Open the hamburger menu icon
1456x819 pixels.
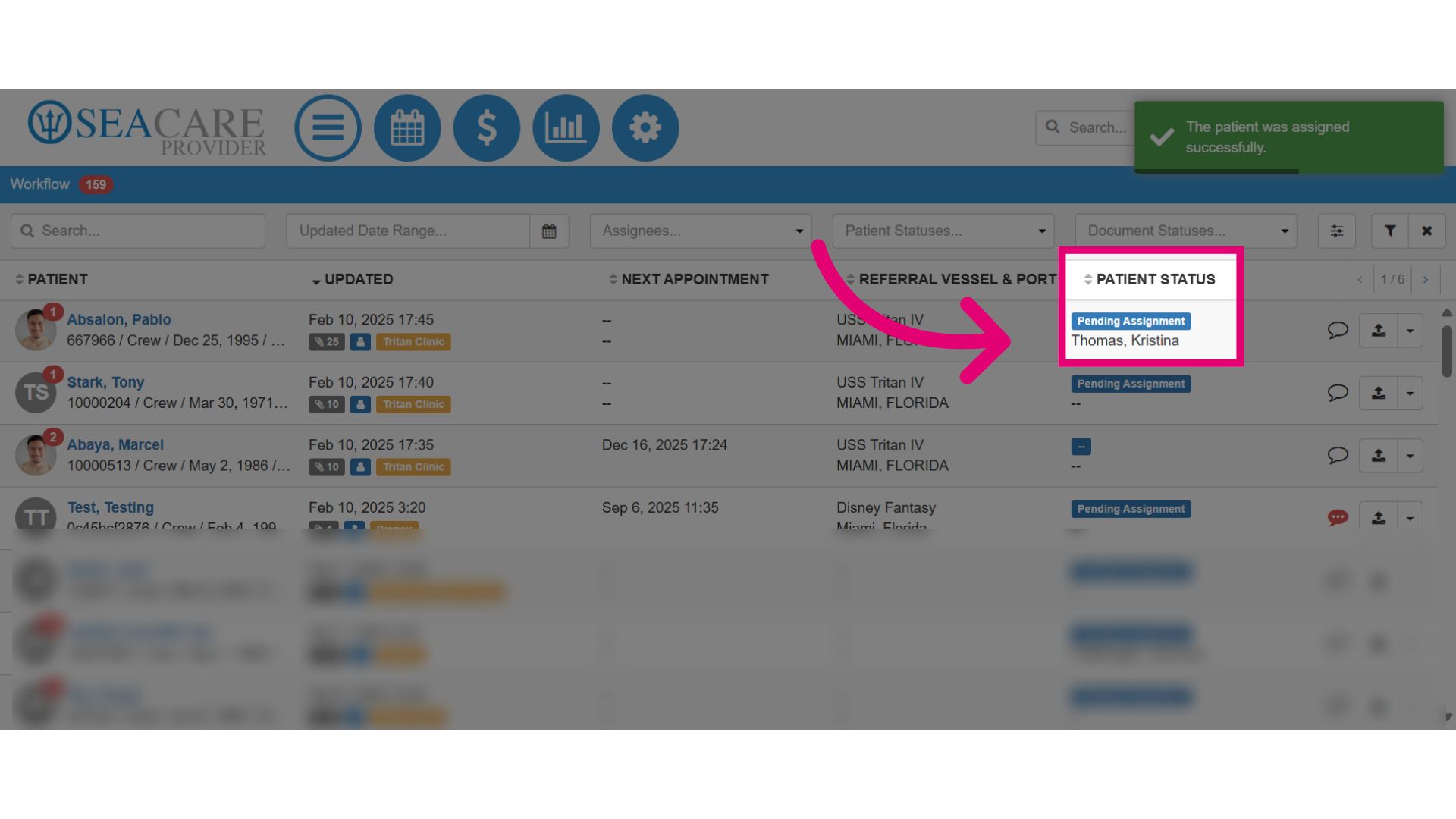(328, 127)
